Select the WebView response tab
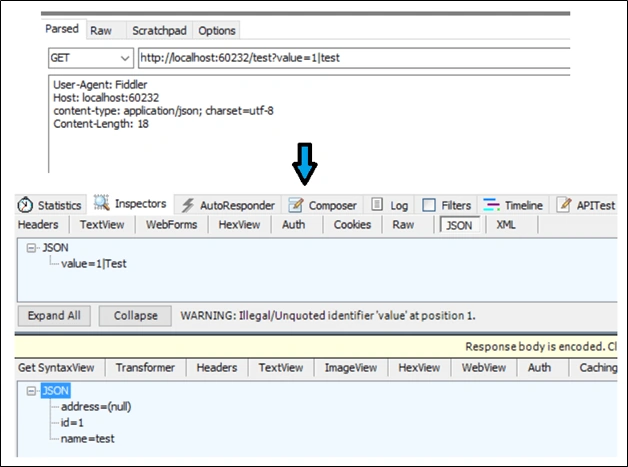628x467 pixels. pyautogui.click(x=484, y=368)
